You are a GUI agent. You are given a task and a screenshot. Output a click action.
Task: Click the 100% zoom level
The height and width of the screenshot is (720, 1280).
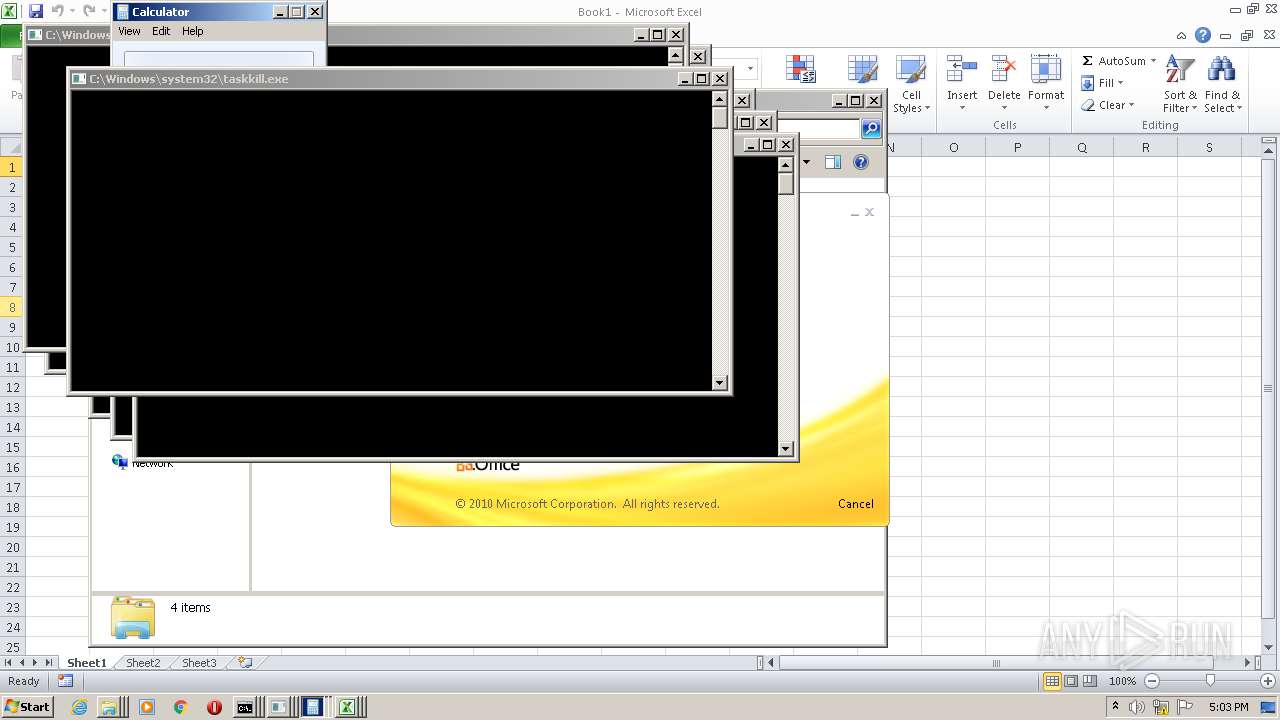pos(1122,681)
